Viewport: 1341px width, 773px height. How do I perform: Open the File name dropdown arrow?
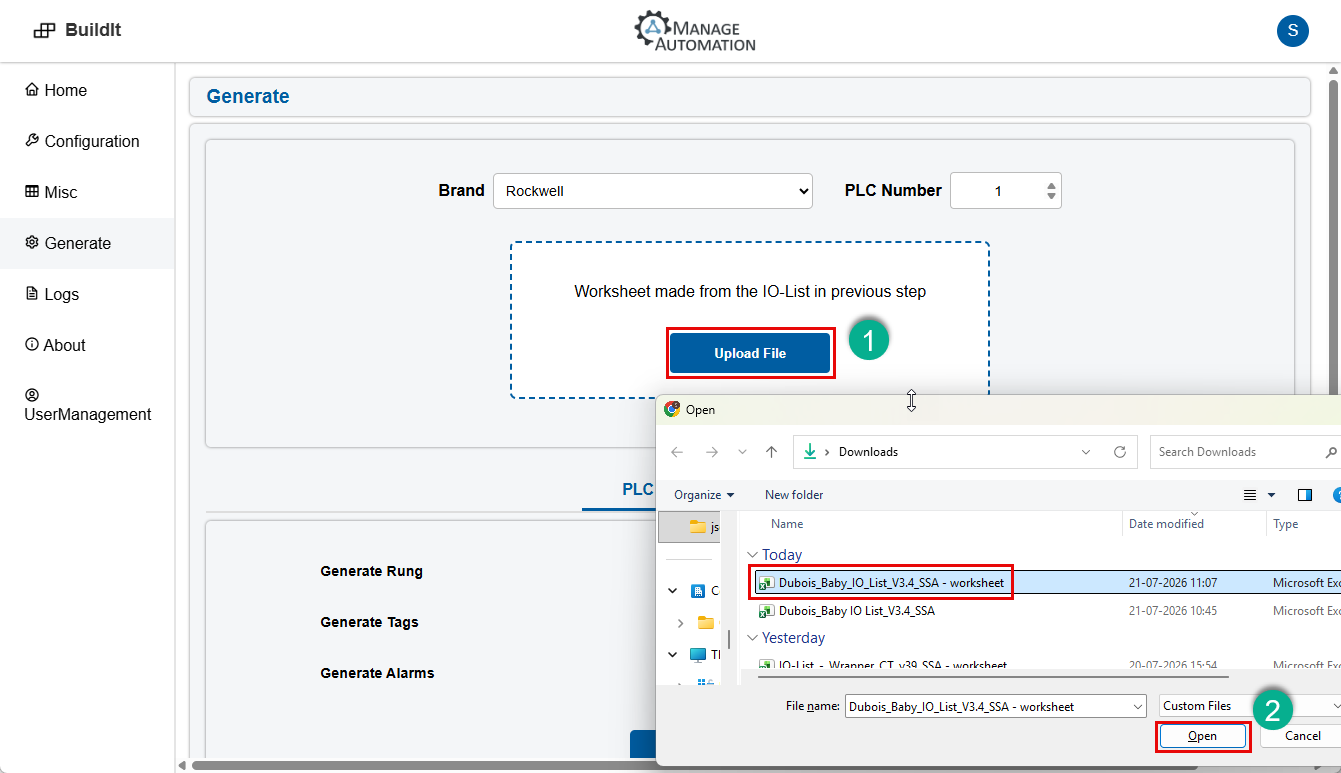pos(1138,706)
